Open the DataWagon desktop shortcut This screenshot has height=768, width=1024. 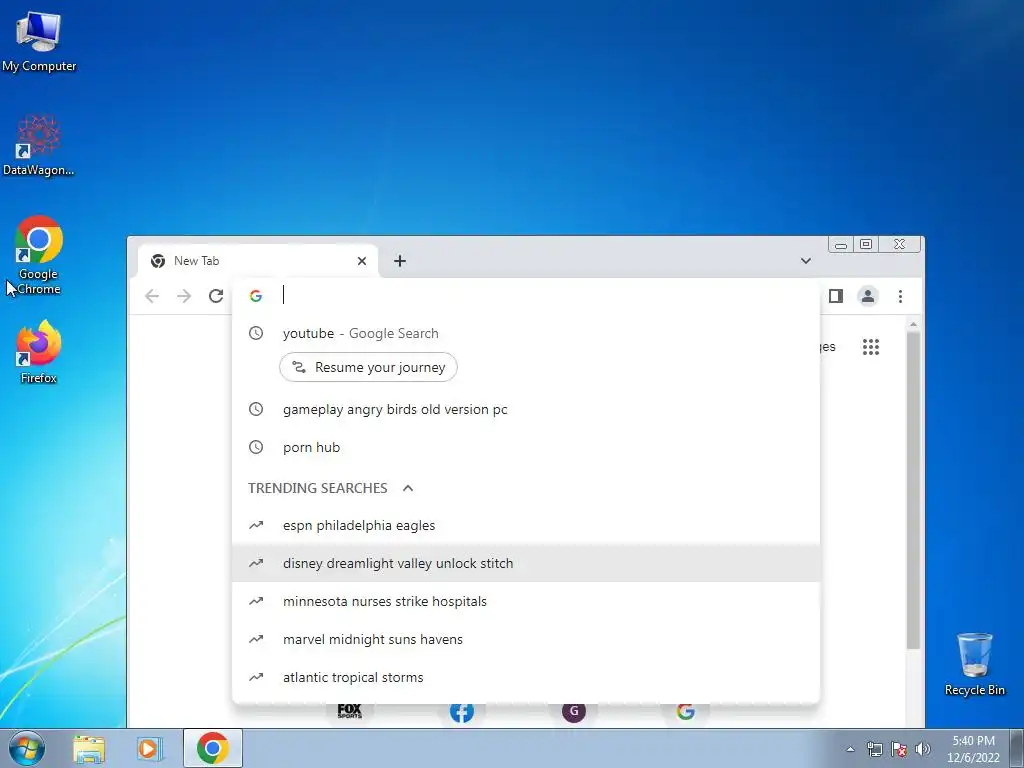coord(39,145)
